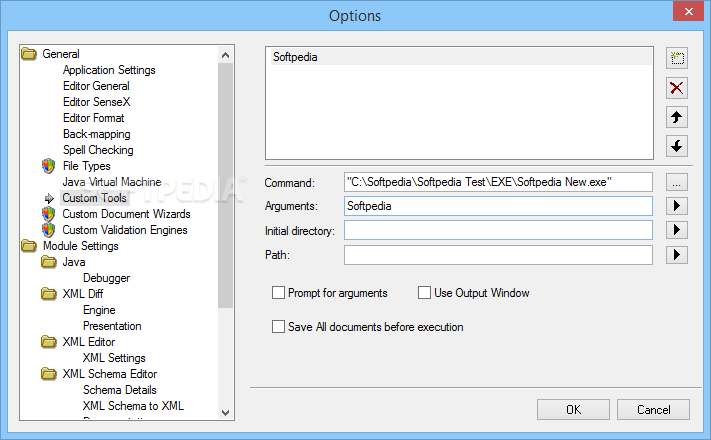Select XML Schema to XML item
Viewport: 711px width, 440px height.
(133, 406)
